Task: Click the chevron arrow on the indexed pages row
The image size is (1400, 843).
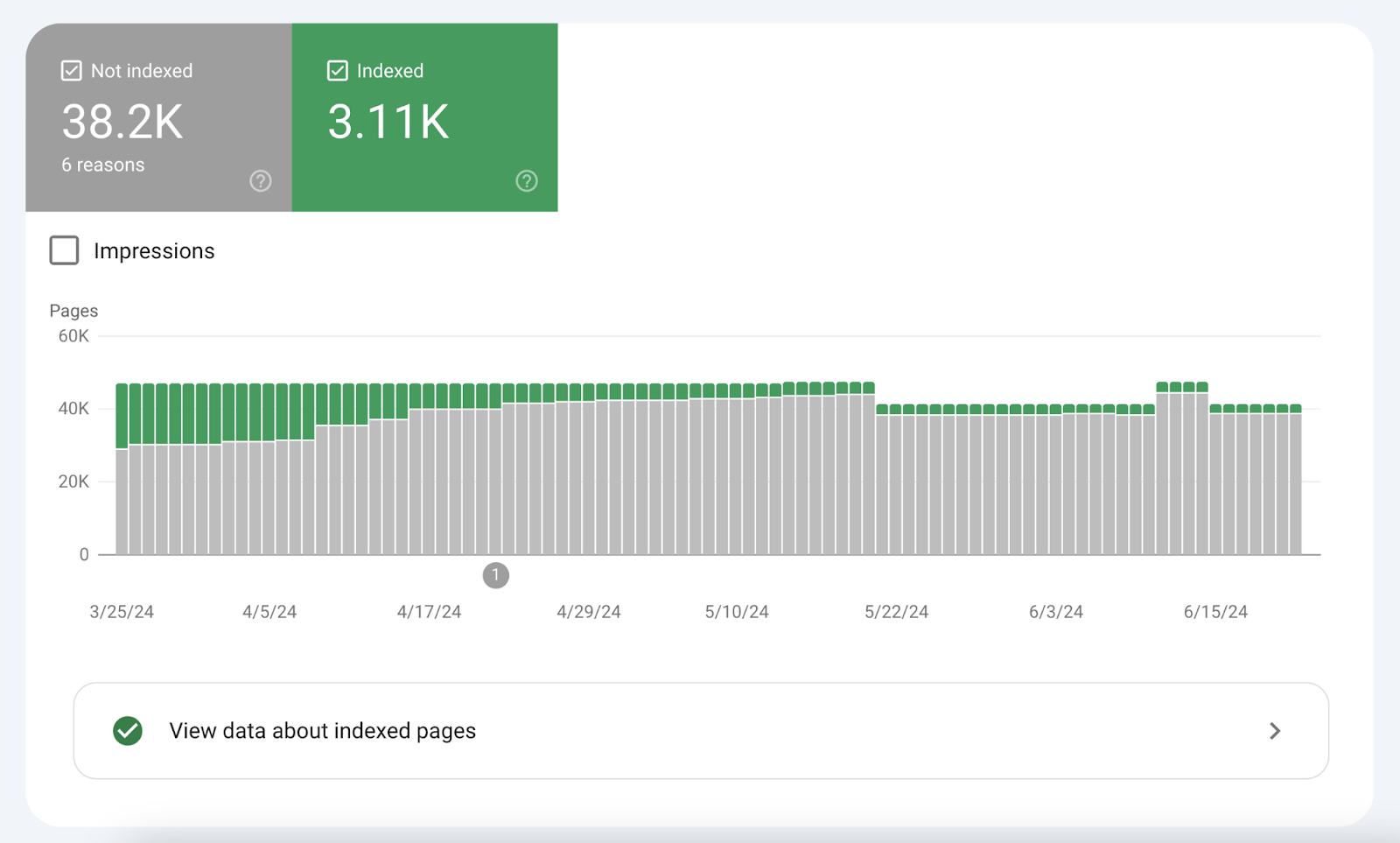Action: (1276, 730)
